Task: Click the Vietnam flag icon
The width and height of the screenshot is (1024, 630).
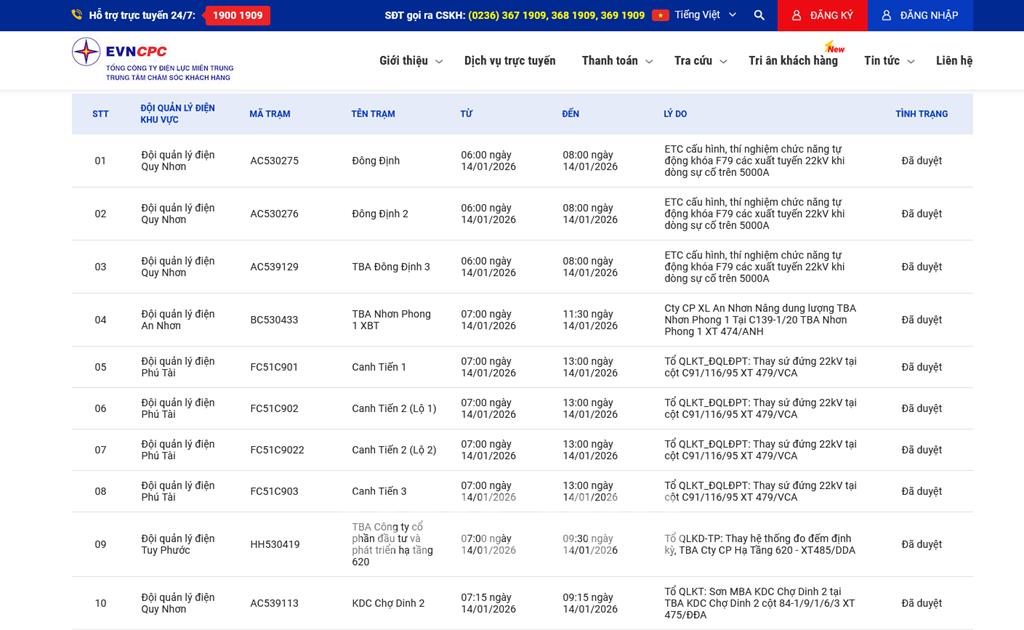Action: (x=660, y=15)
